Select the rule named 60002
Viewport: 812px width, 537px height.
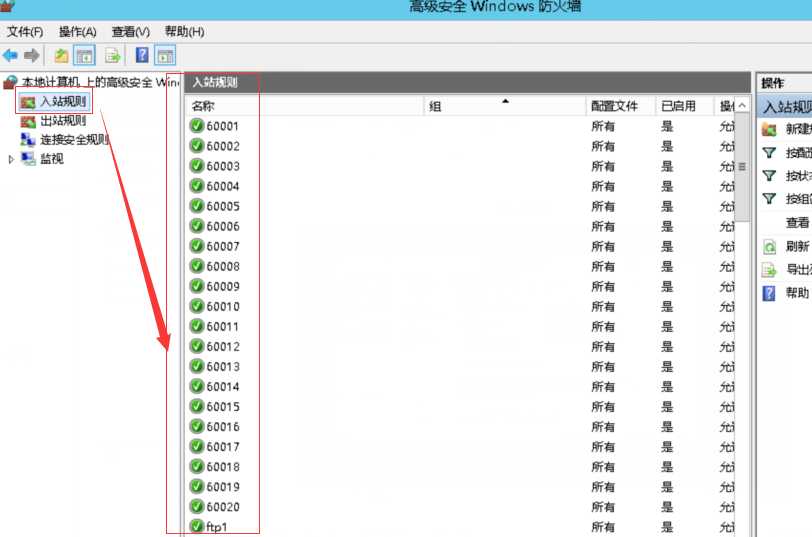point(223,147)
